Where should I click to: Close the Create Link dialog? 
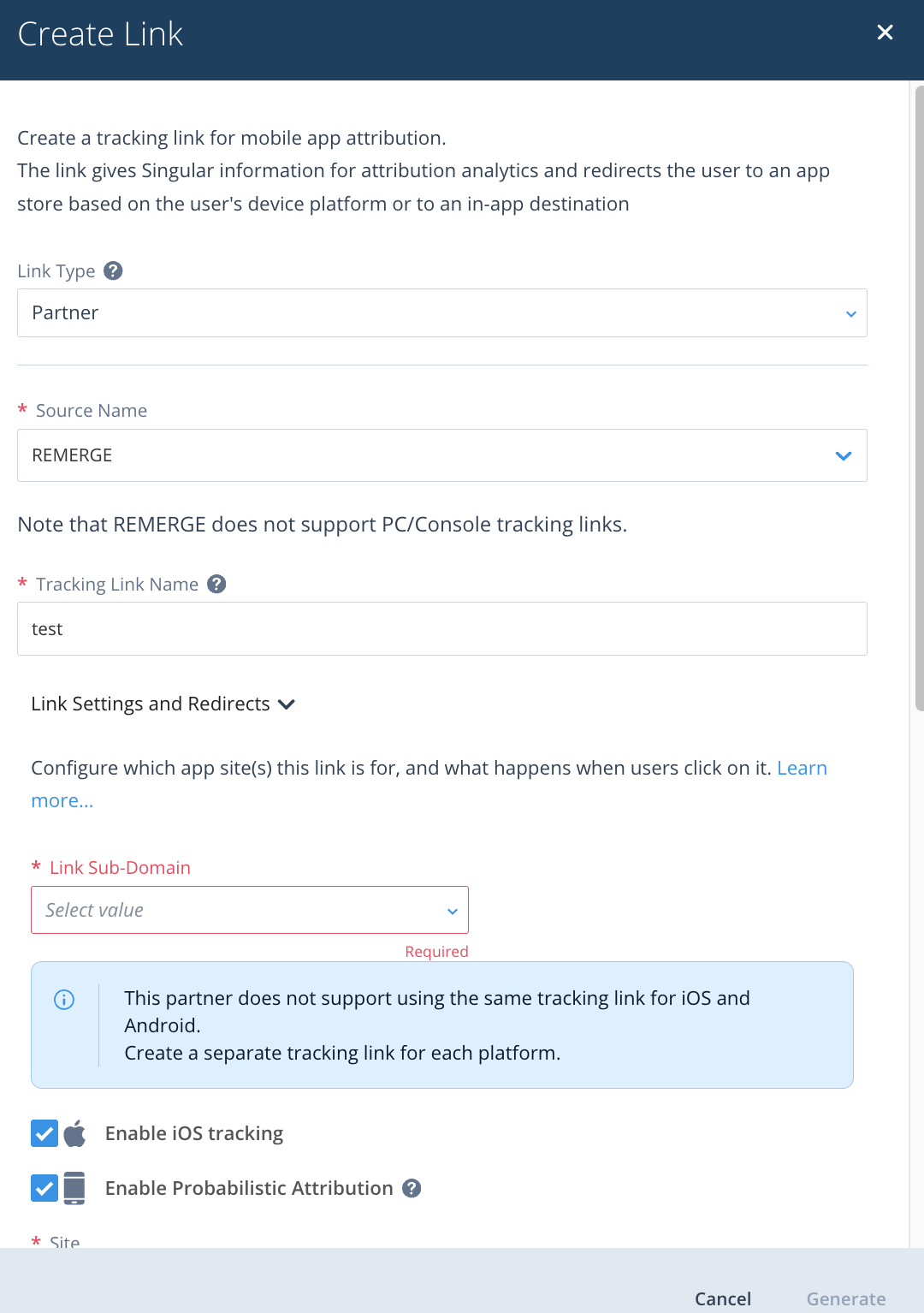(x=885, y=33)
